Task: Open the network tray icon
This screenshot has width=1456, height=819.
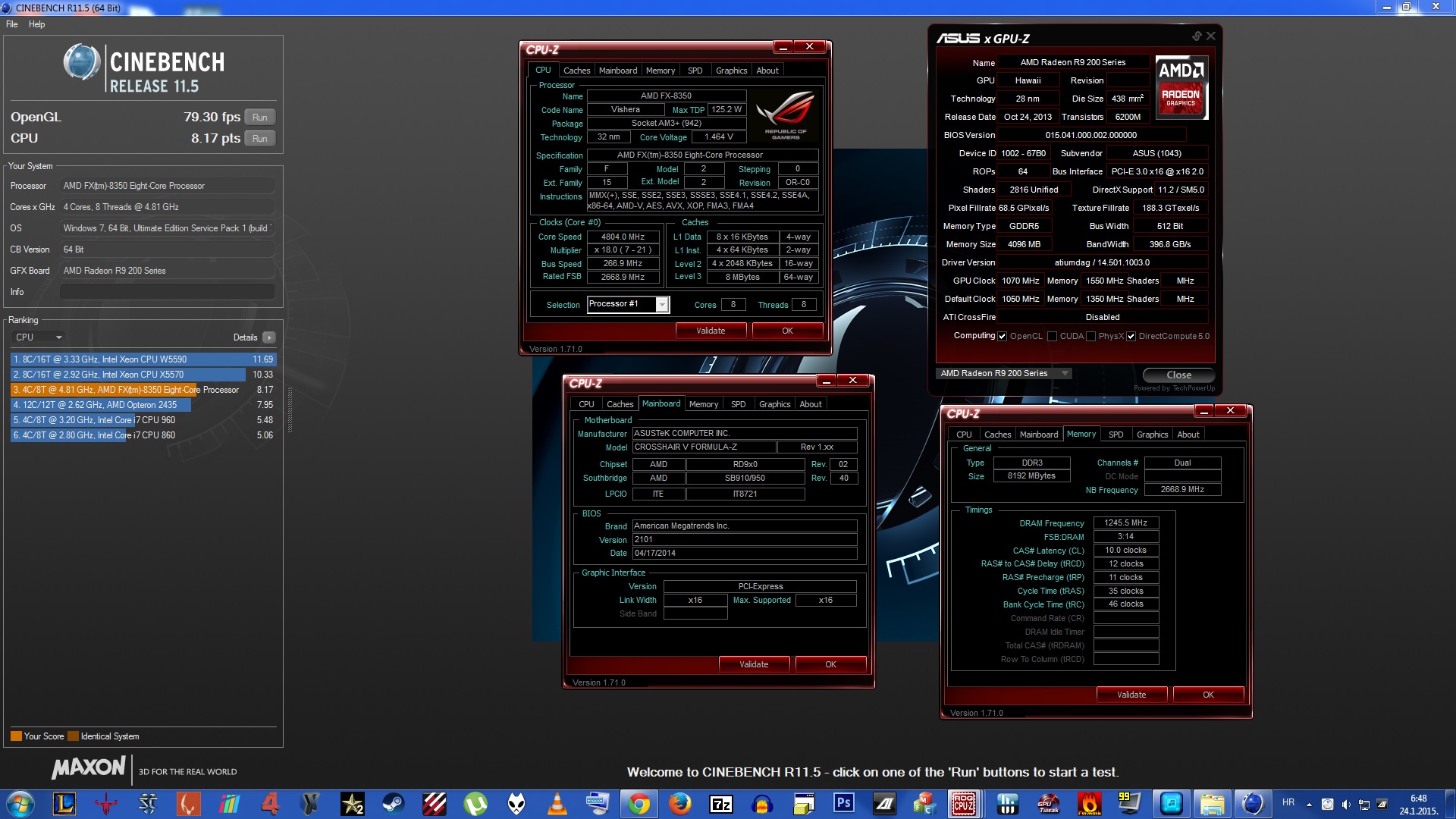Action: (1364, 804)
